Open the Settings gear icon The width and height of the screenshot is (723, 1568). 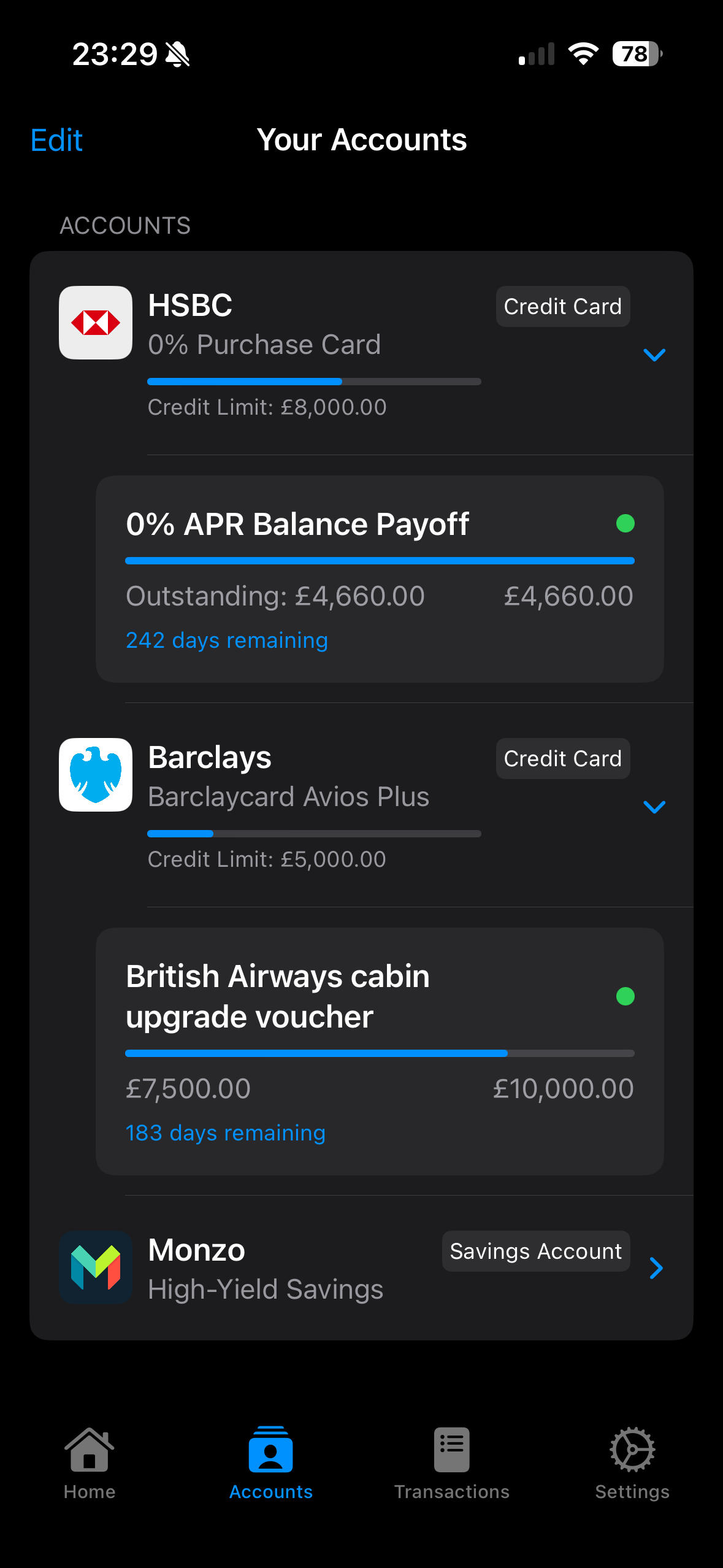(632, 1450)
